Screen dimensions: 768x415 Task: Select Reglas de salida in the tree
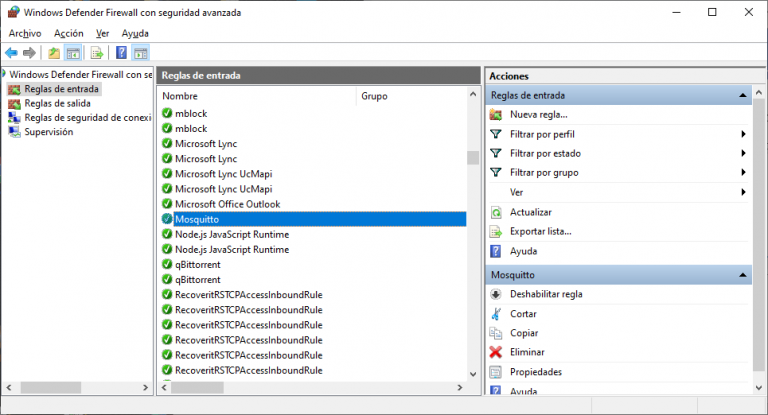(58, 103)
